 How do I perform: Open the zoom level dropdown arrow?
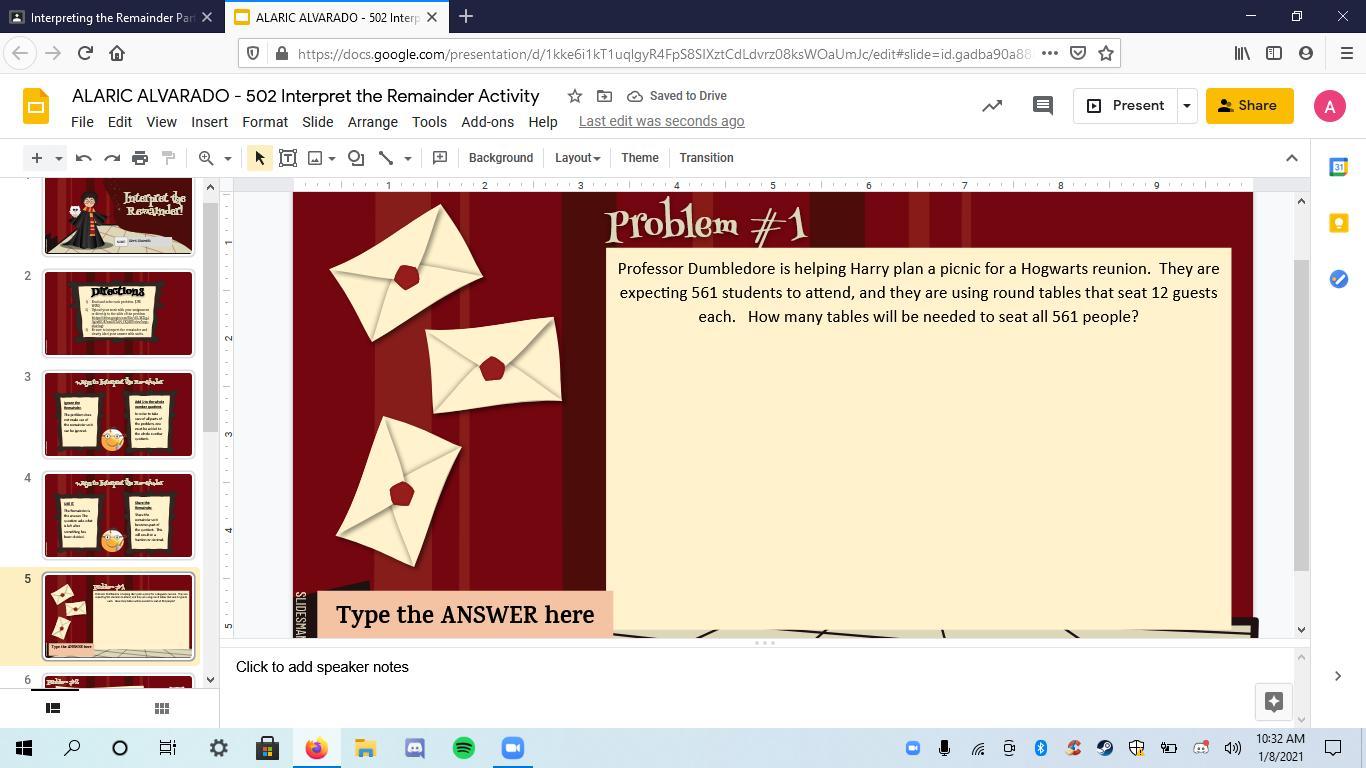point(228,158)
